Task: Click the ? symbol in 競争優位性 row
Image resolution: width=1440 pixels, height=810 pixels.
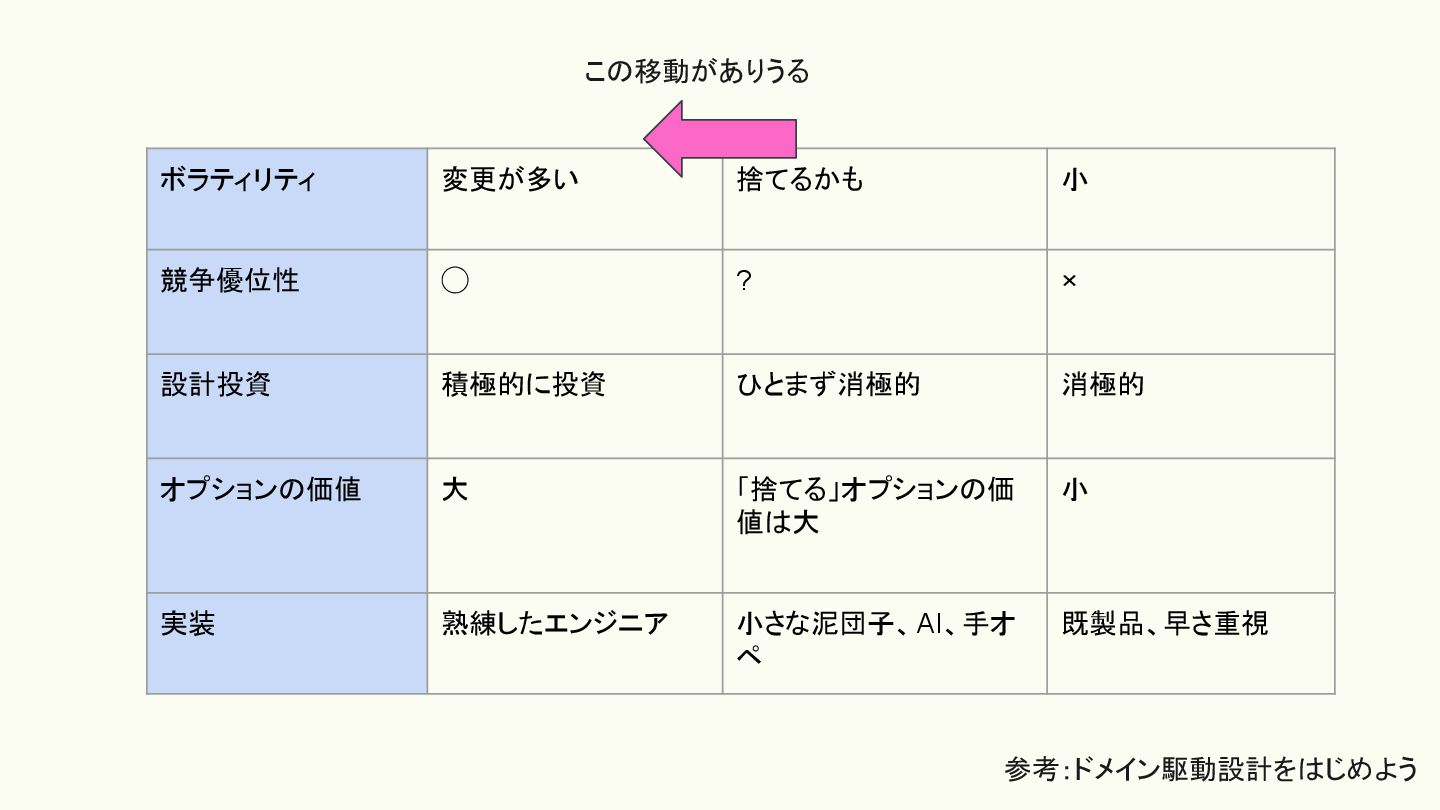Action: pos(744,282)
